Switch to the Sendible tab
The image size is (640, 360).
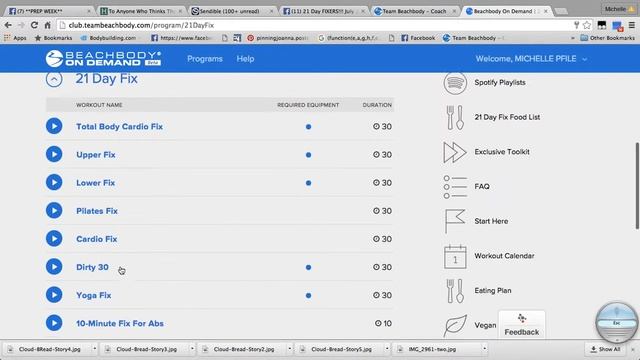coord(232,11)
